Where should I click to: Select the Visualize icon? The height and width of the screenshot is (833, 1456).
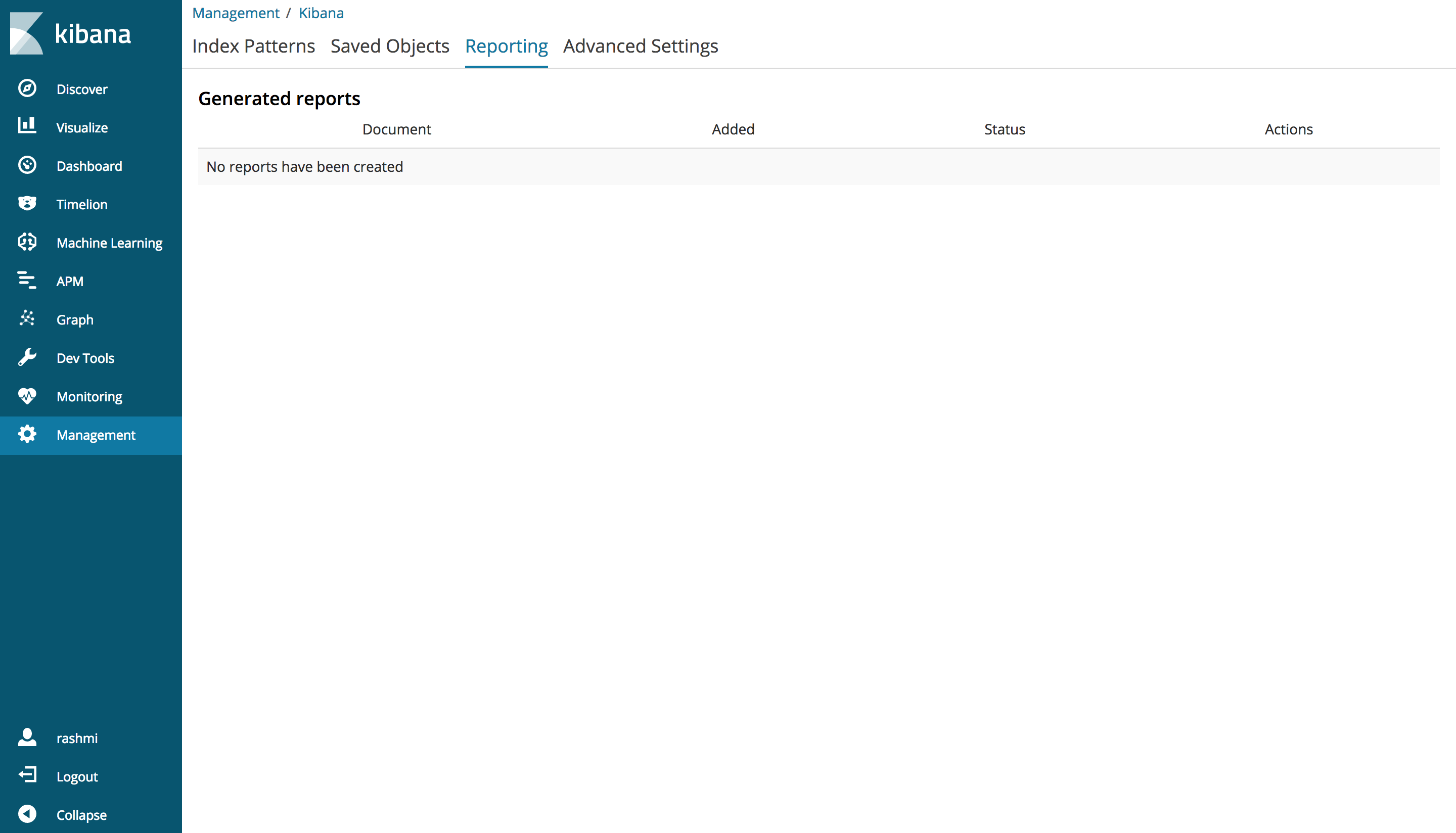[27, 127]
